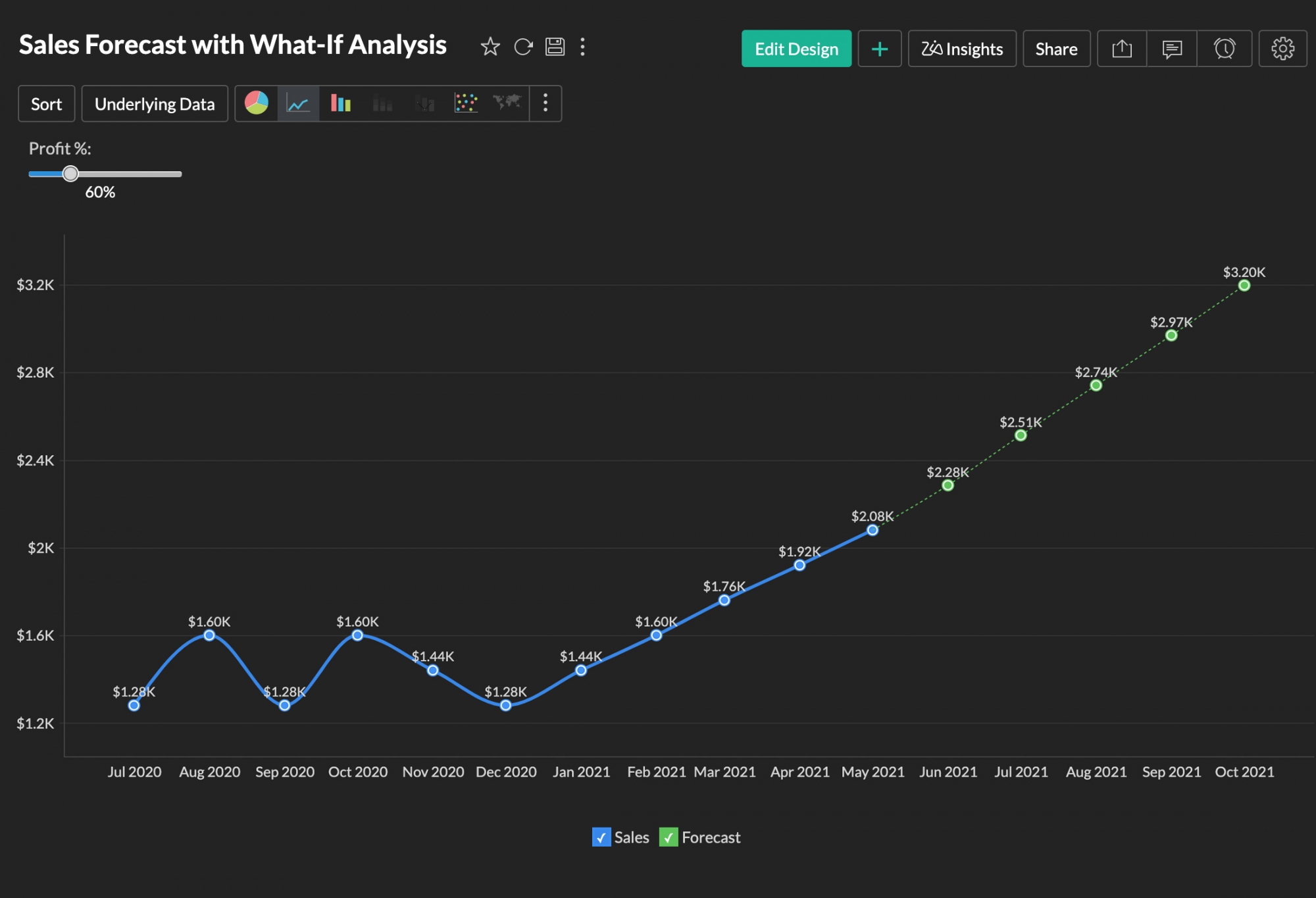
Task: Refresh the report data
Action: coord(522,46)
